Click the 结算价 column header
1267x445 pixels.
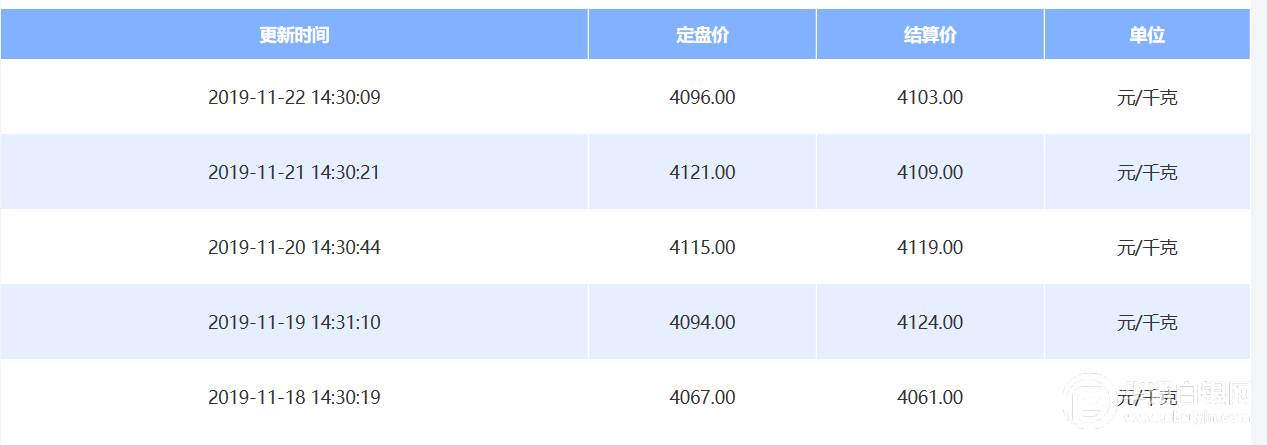pos(930,35)
